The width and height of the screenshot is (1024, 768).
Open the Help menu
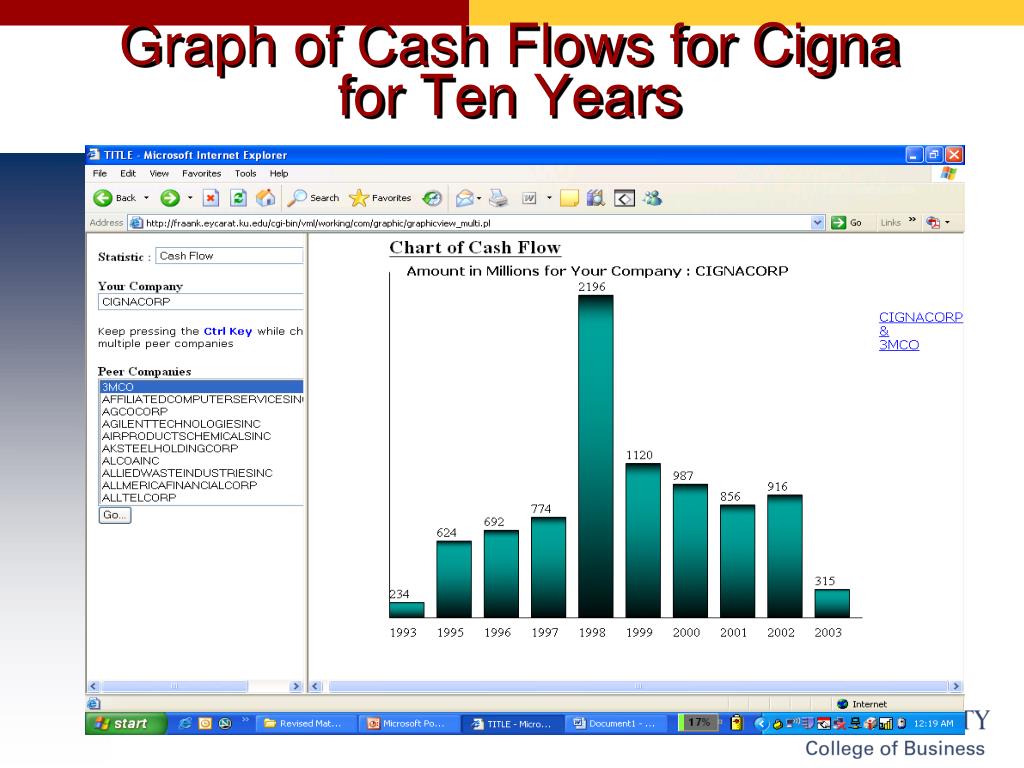coord(279,173)
